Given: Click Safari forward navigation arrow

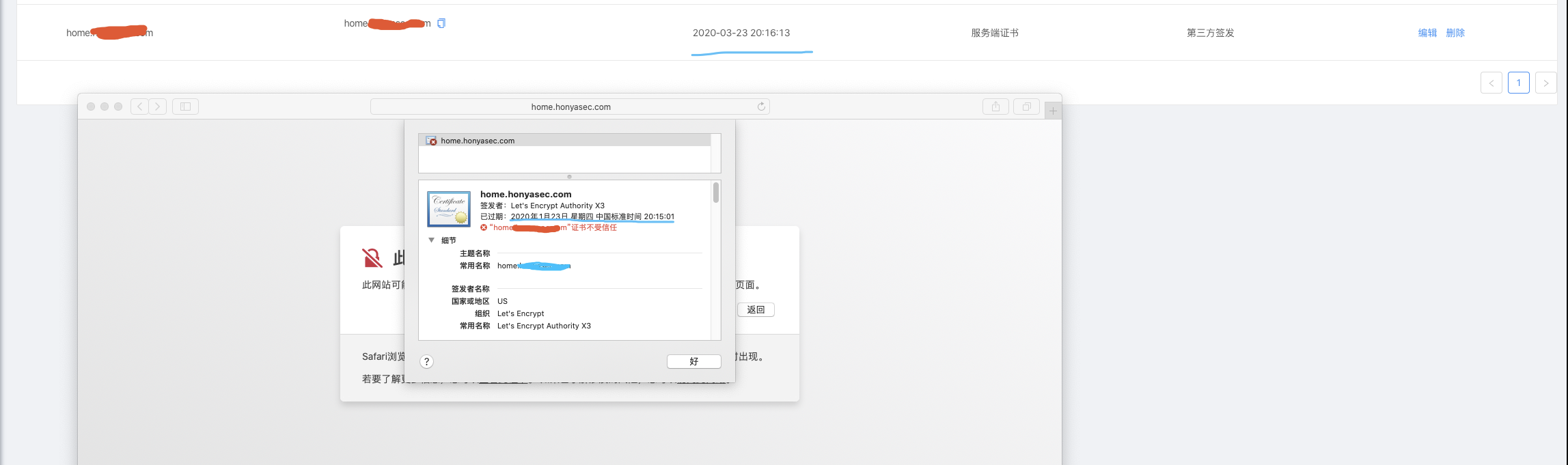Looking at the screenshot, I should (158, 107).
